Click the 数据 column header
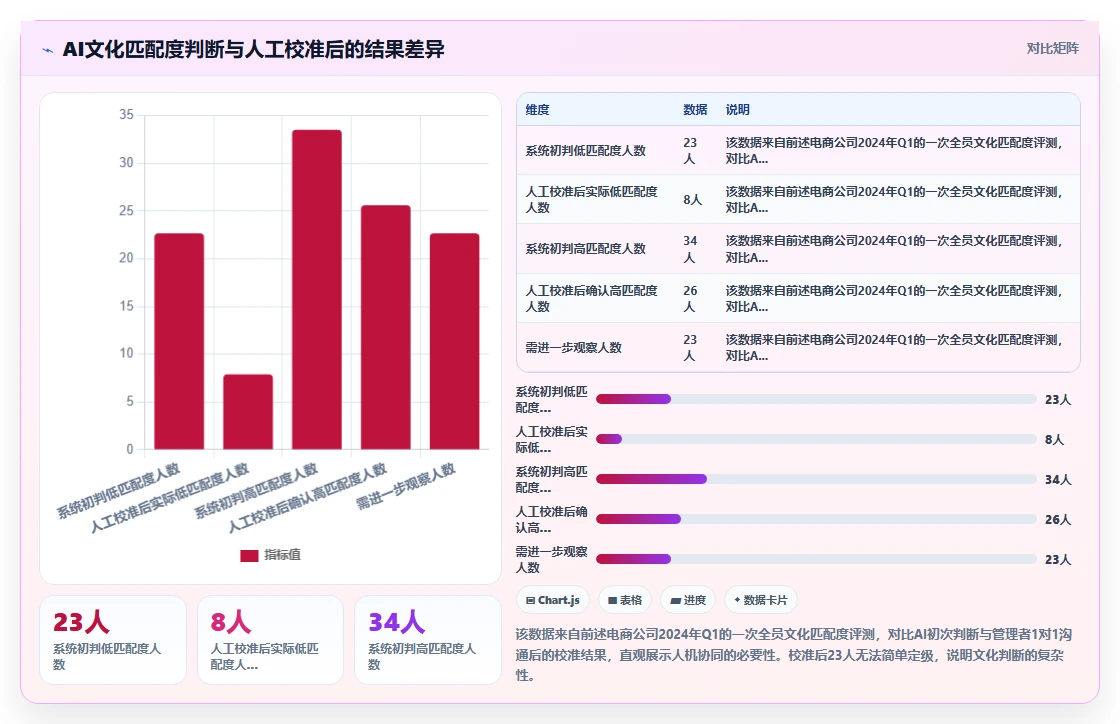 pyautogui.click(x=695, y=110)
